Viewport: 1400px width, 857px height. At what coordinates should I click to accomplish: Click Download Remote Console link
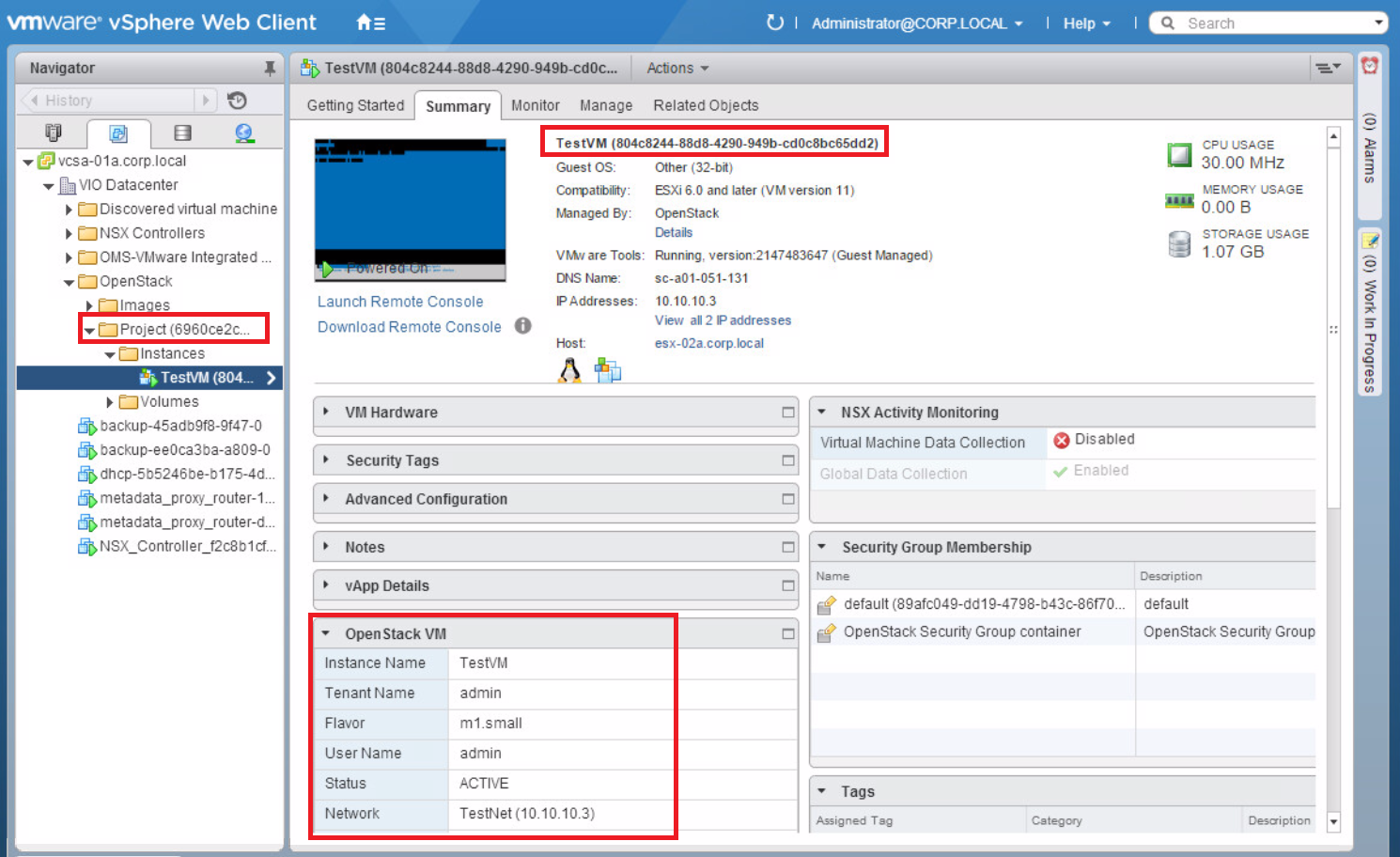[410, 327]
